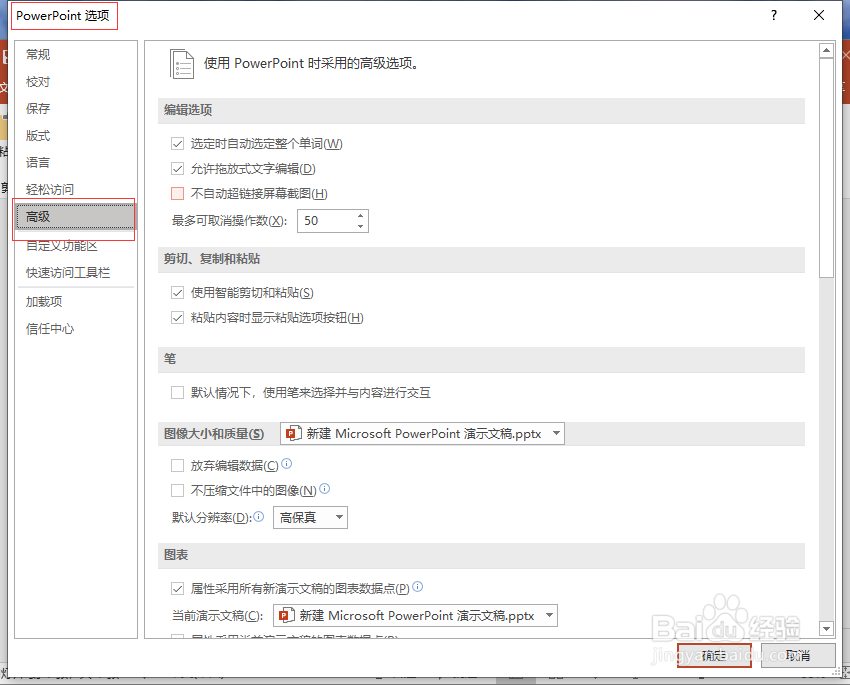
Task: Click the advanced options document icon at top
Action: [x=182, y=63]
